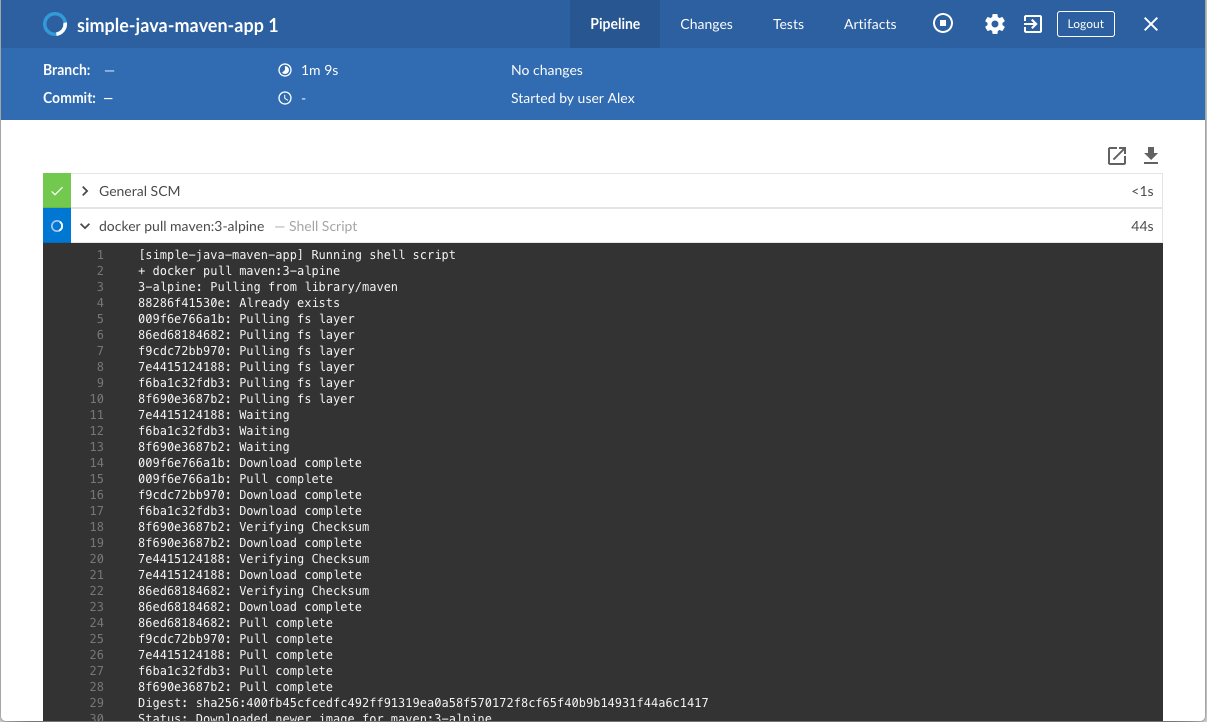Viewport: 1207px width, 722px height.
Task: Stop the running pipeline build
Action: (943, 24)
